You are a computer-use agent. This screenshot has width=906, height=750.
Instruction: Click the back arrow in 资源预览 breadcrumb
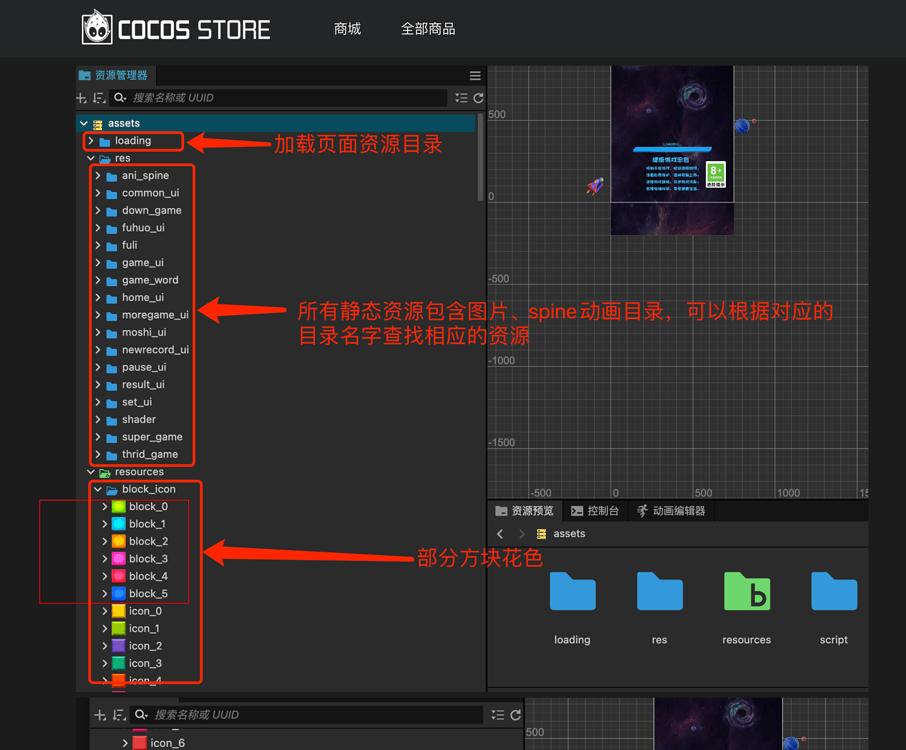(500, 534)
